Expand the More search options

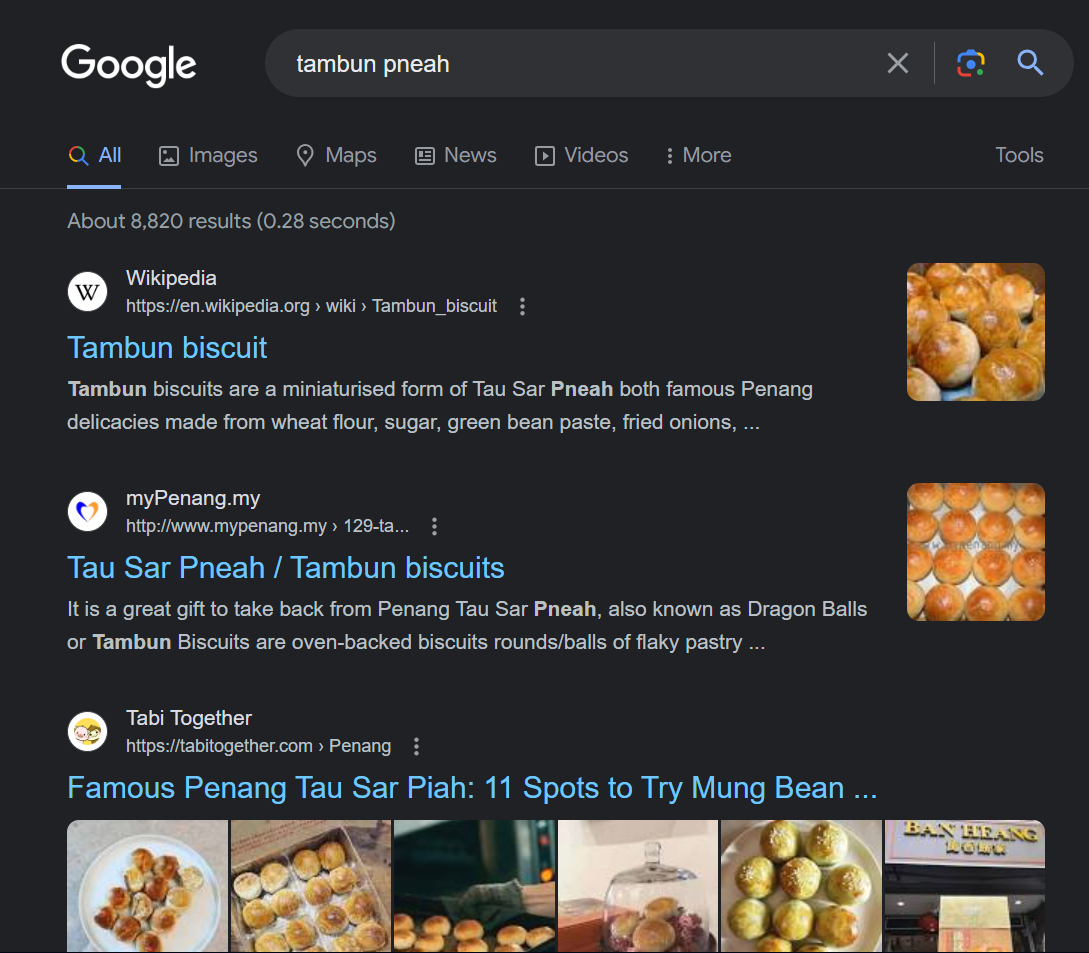[698, 156]
